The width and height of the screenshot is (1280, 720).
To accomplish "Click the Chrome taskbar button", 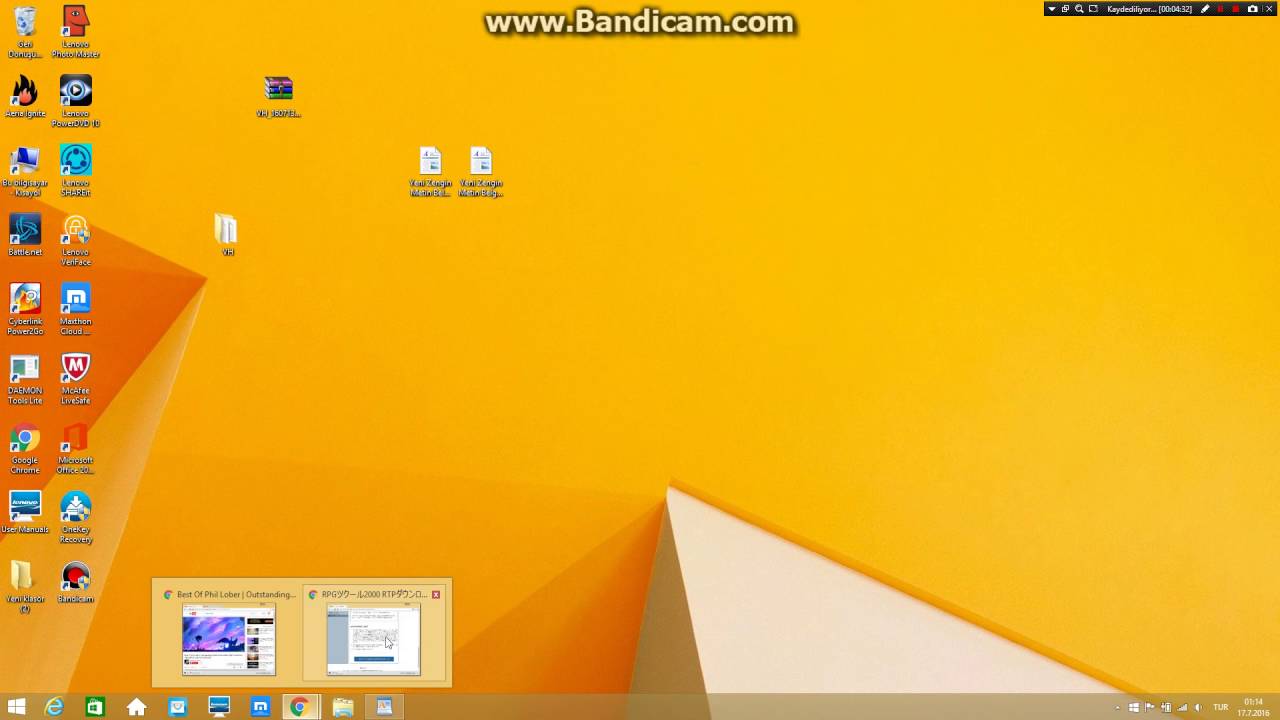I will point(298,707).
